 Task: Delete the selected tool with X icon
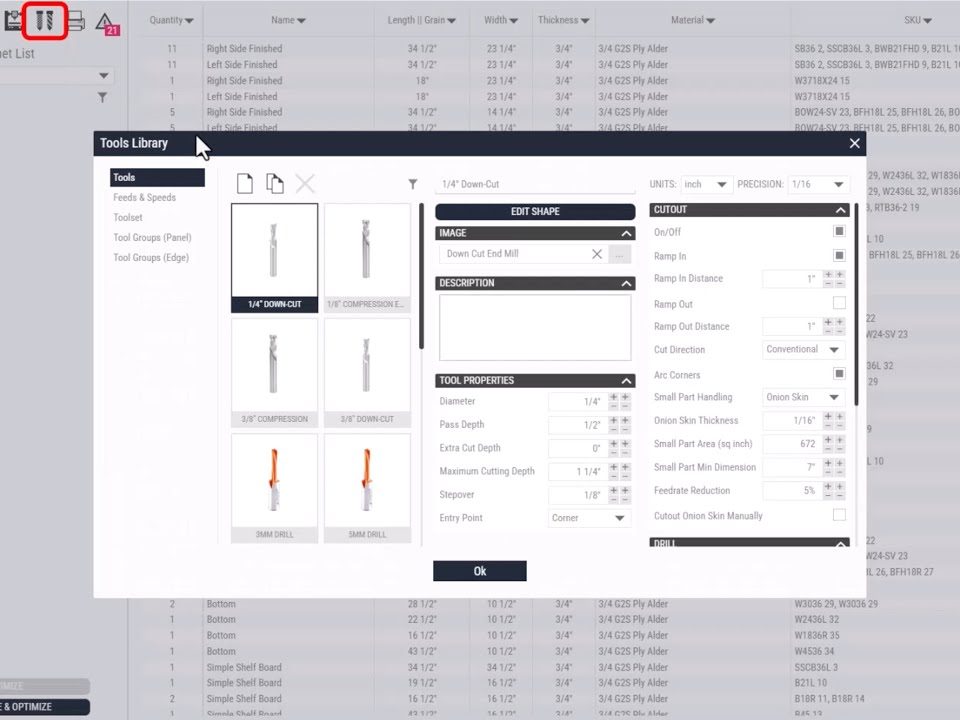tap(305, 183)
